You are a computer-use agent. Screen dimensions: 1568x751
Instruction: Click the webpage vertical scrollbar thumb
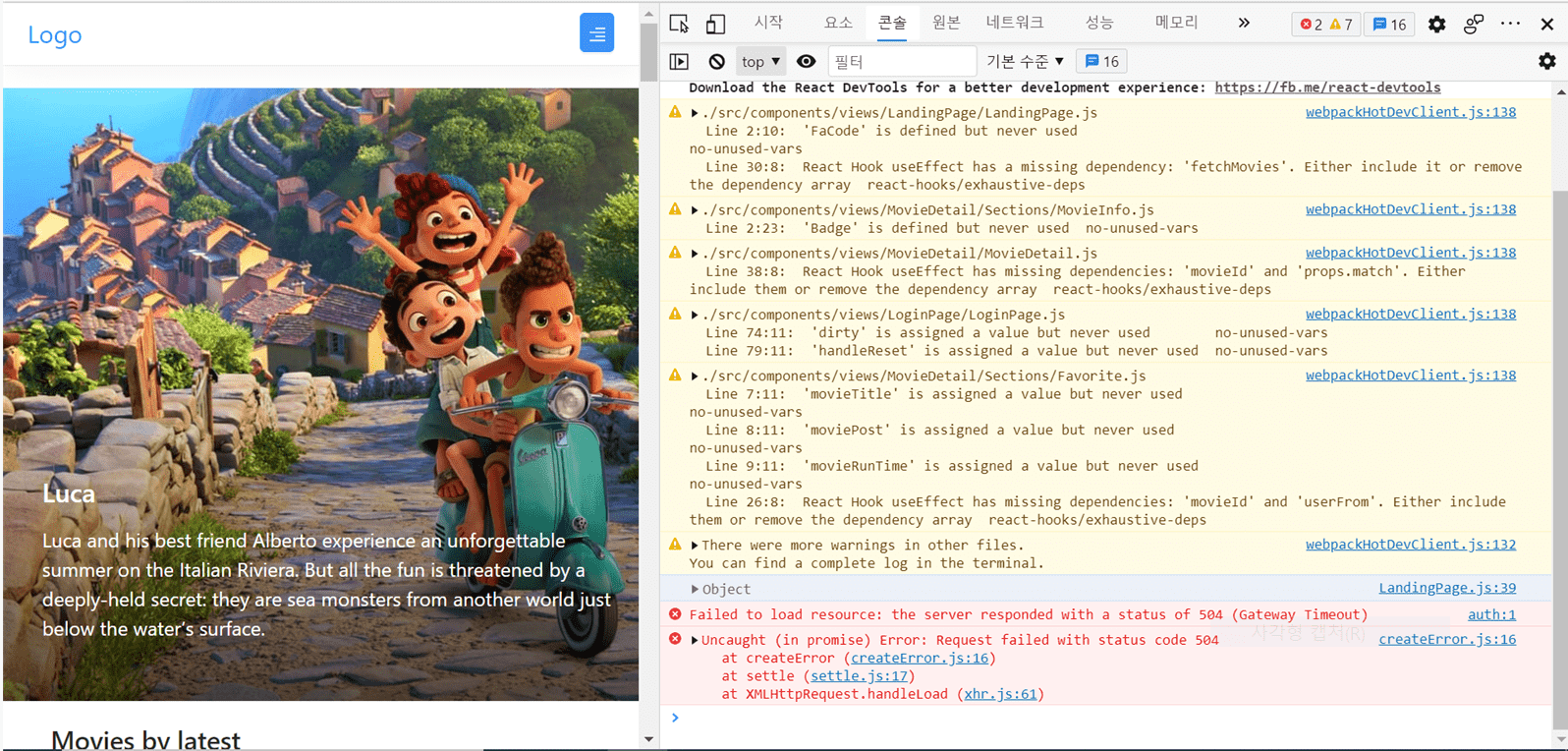pyautogui.click(x=648, y=53)
